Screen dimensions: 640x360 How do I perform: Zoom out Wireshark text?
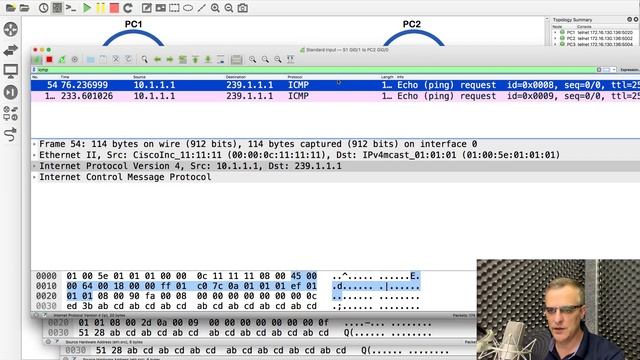pos(265,60)
